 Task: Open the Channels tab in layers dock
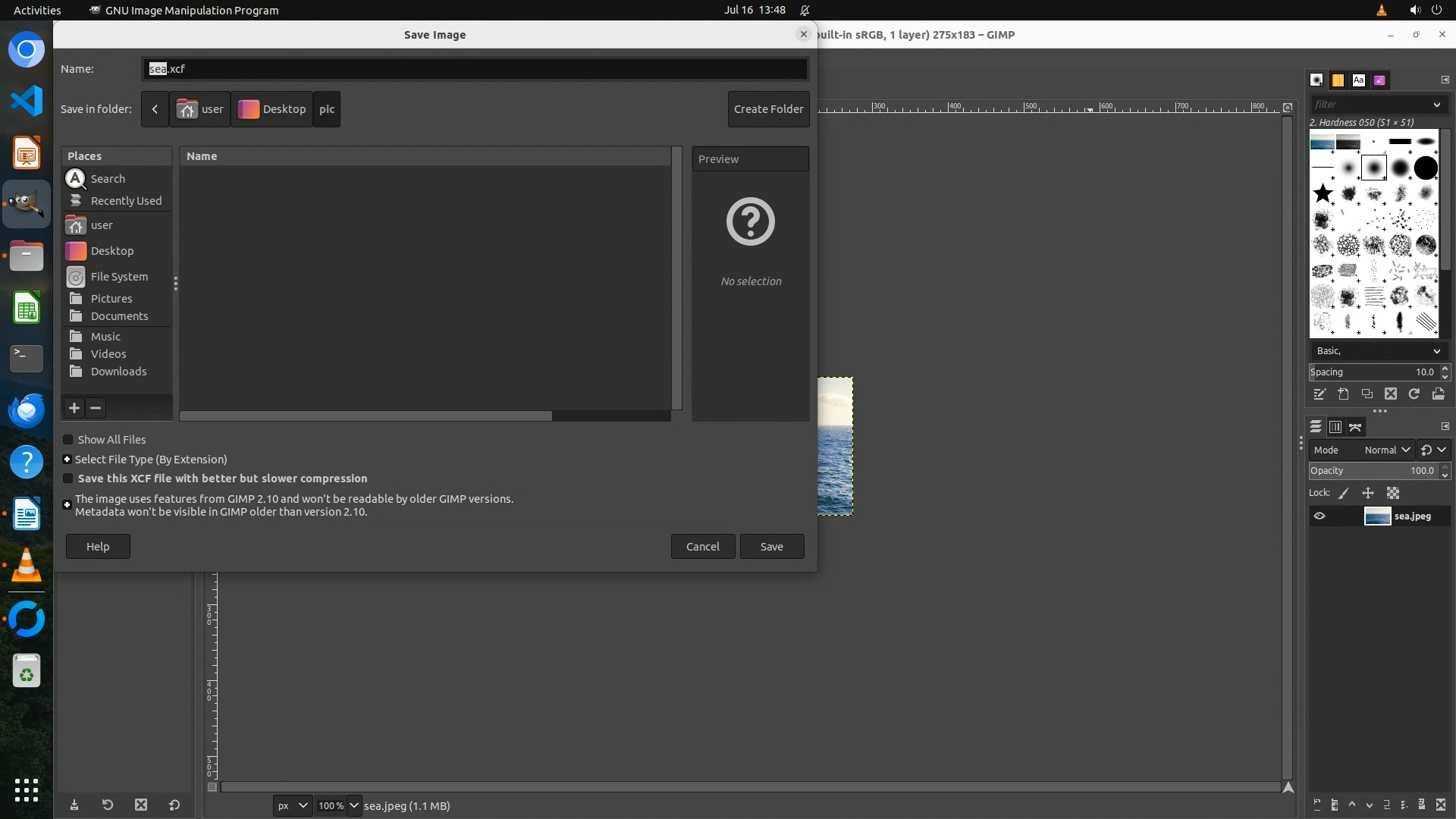tap(1335, 428)
